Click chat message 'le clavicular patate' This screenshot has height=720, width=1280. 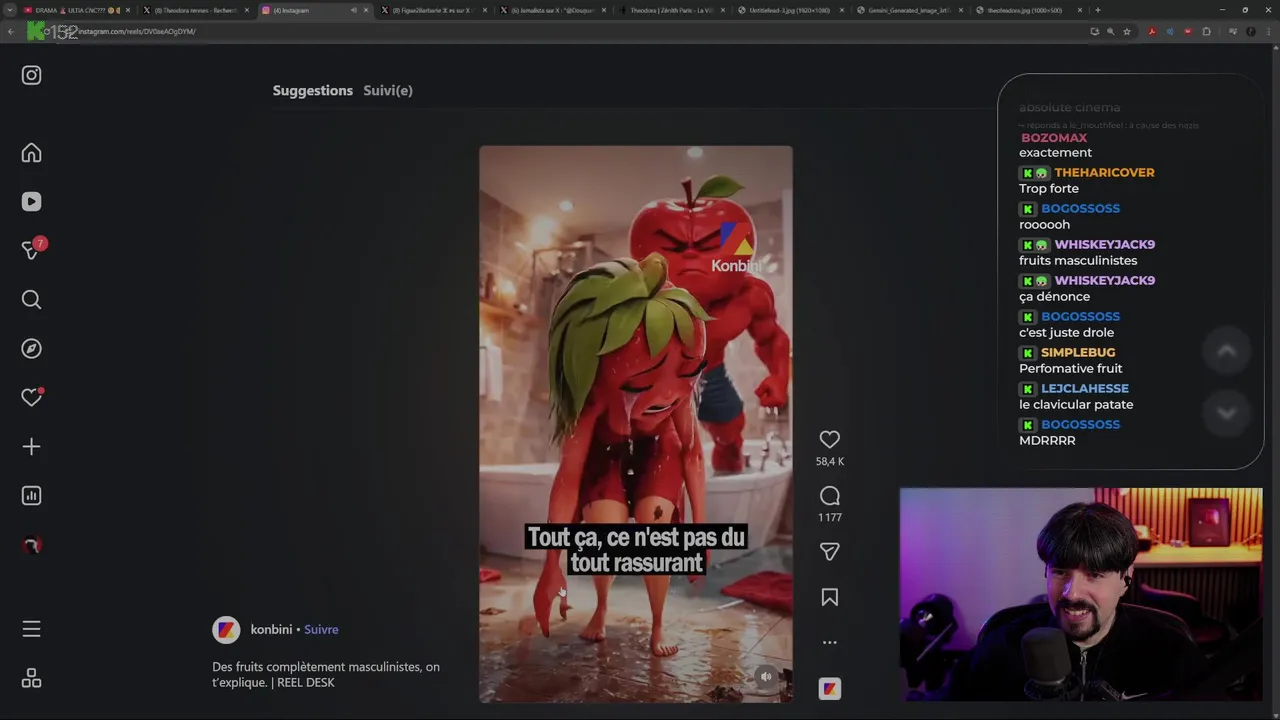click(1076, 404)
